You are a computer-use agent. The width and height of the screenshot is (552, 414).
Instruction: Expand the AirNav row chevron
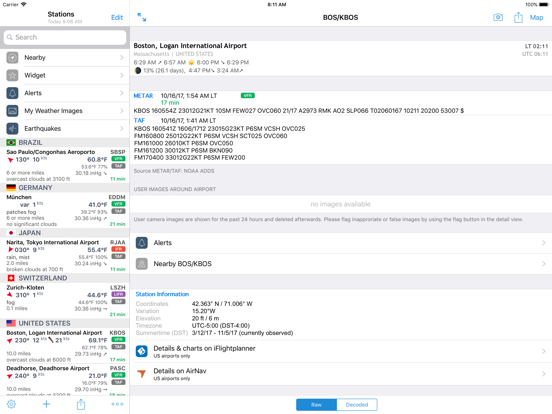[x=544, y=374]
